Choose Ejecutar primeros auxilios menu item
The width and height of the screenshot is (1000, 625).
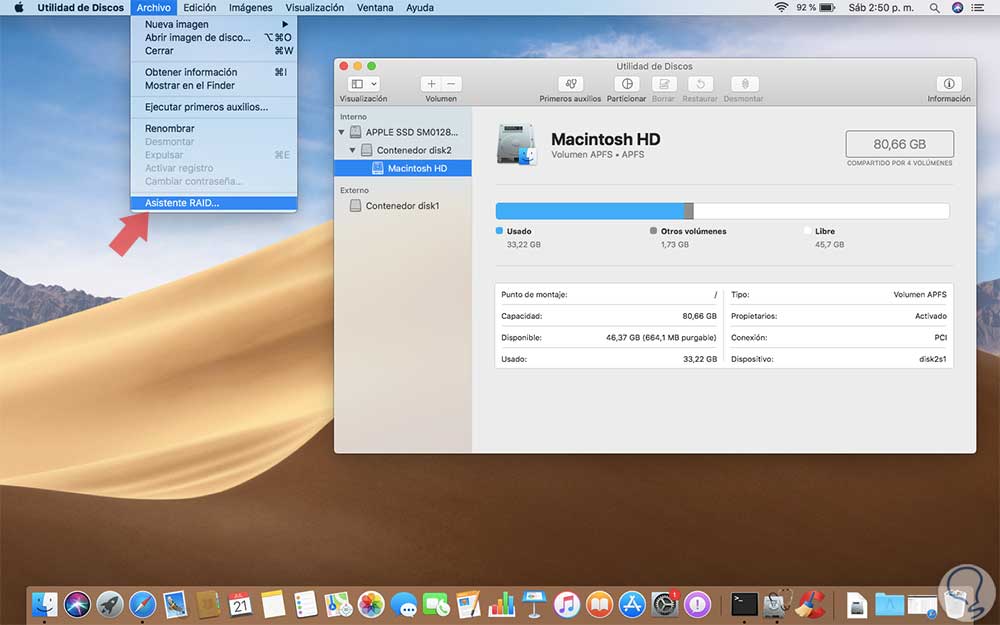(x=214, y=107)
